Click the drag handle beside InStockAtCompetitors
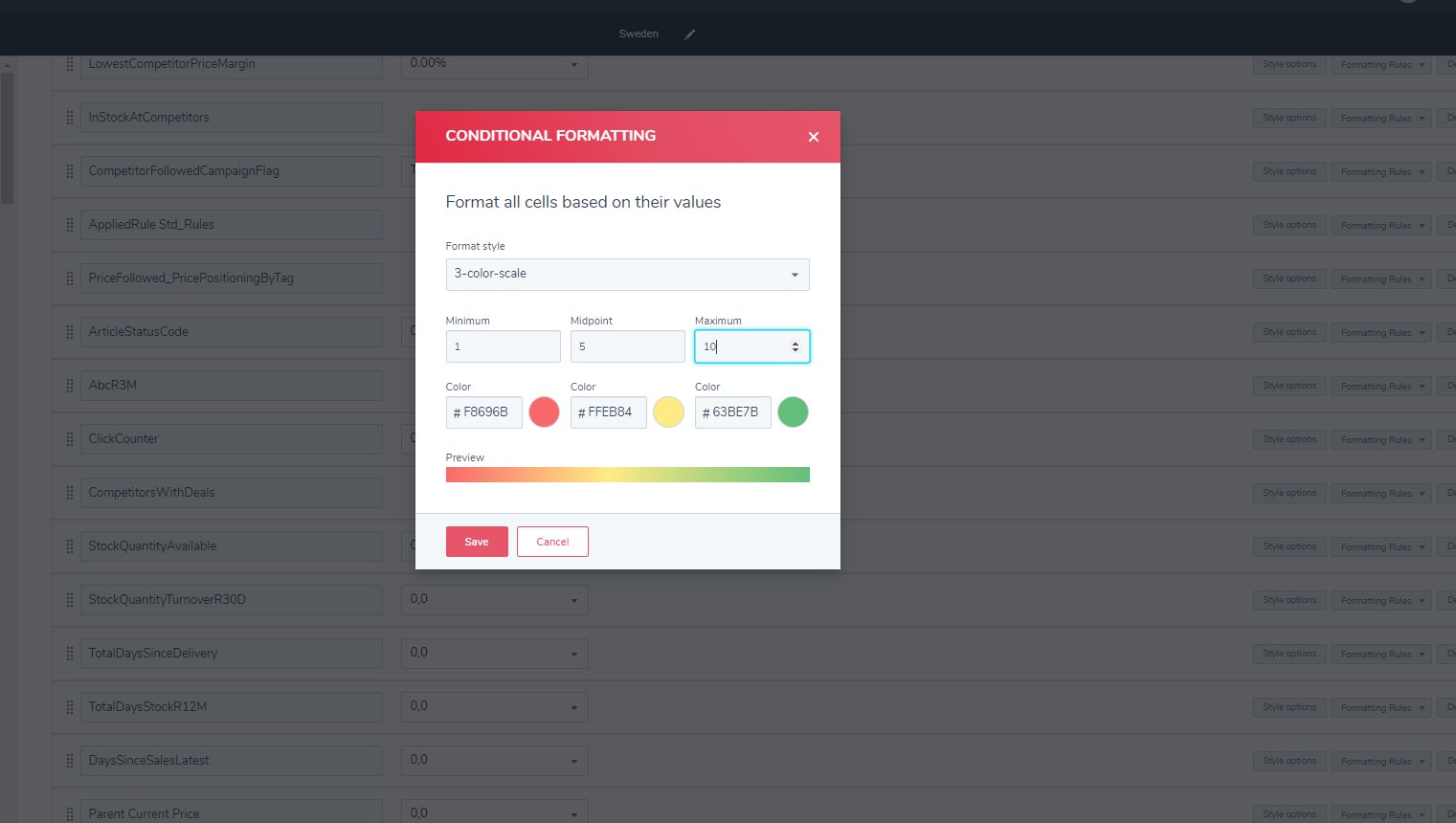Image resolution: width=1456 pixels, height=823 pixels. pos(69,118)
